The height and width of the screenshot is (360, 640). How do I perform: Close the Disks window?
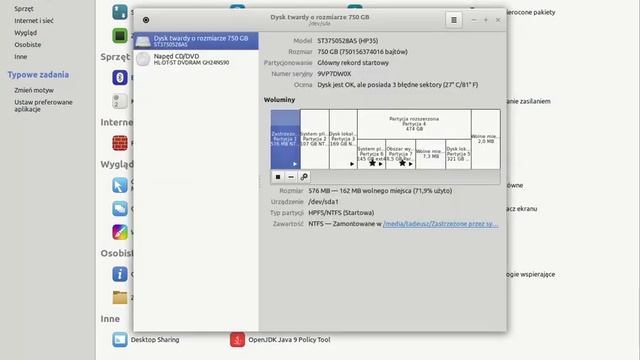498,20
